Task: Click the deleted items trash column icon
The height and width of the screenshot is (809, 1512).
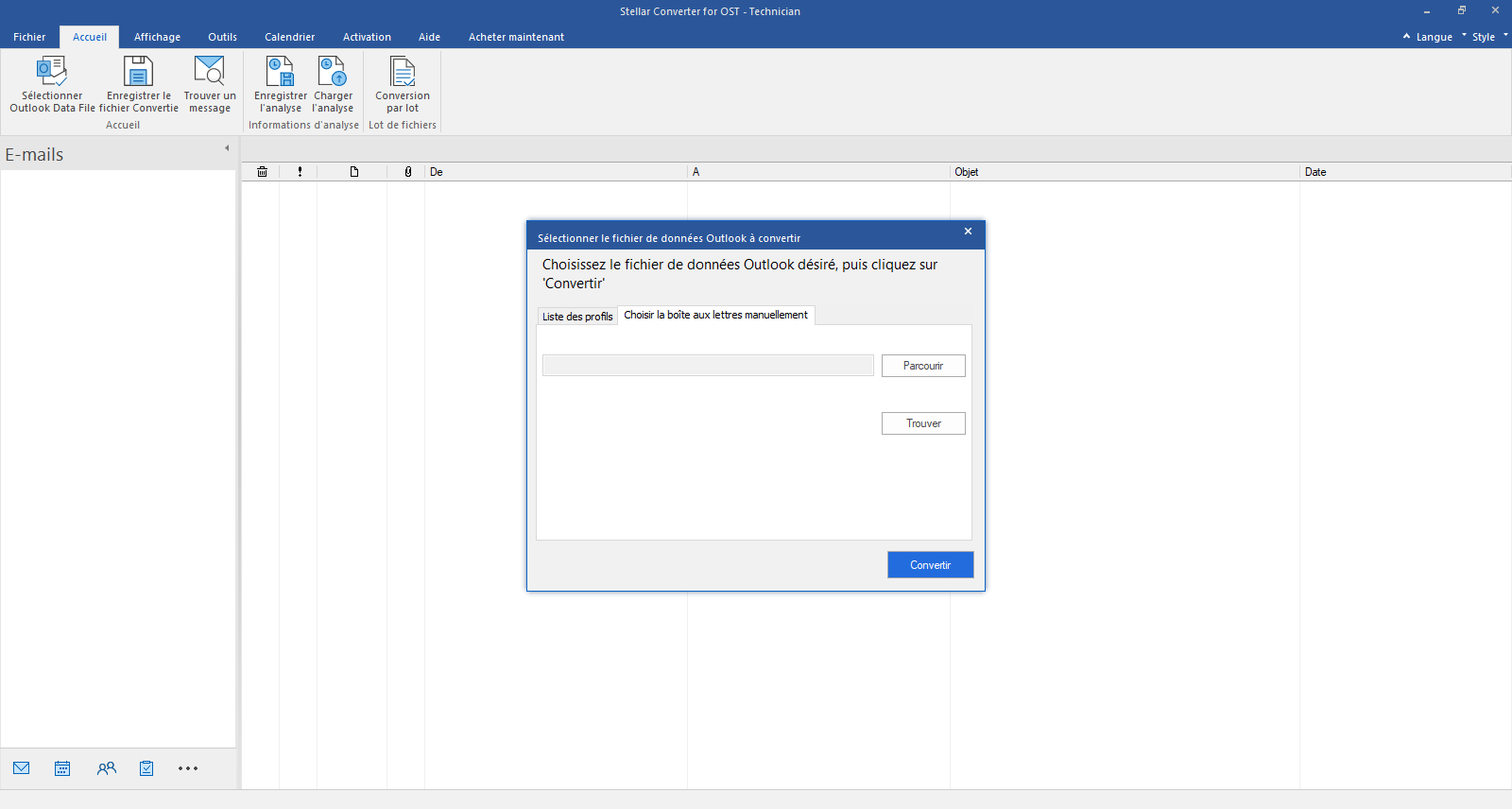Action: (262, 172)
